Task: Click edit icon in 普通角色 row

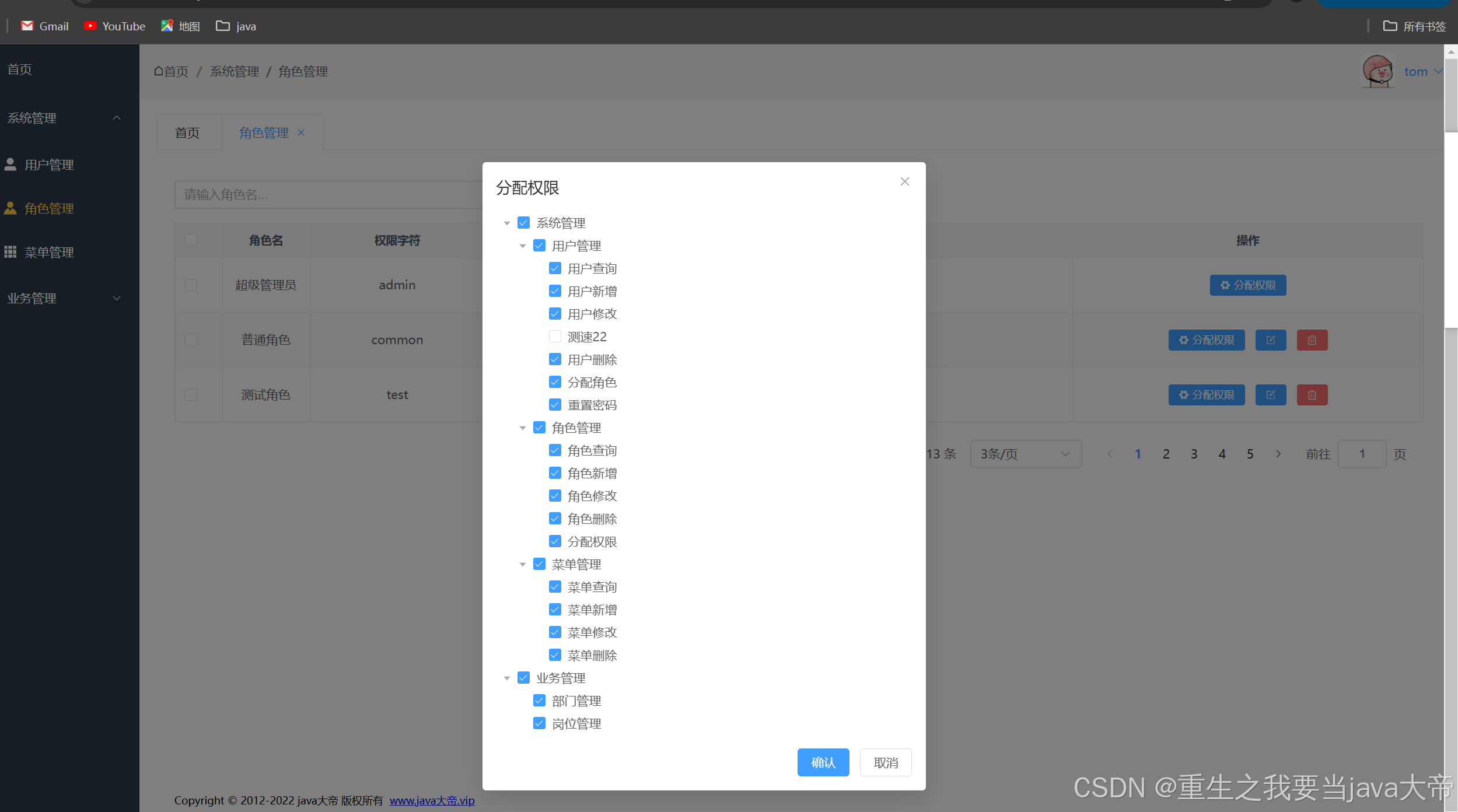Action: click(x=1270, y=340)
